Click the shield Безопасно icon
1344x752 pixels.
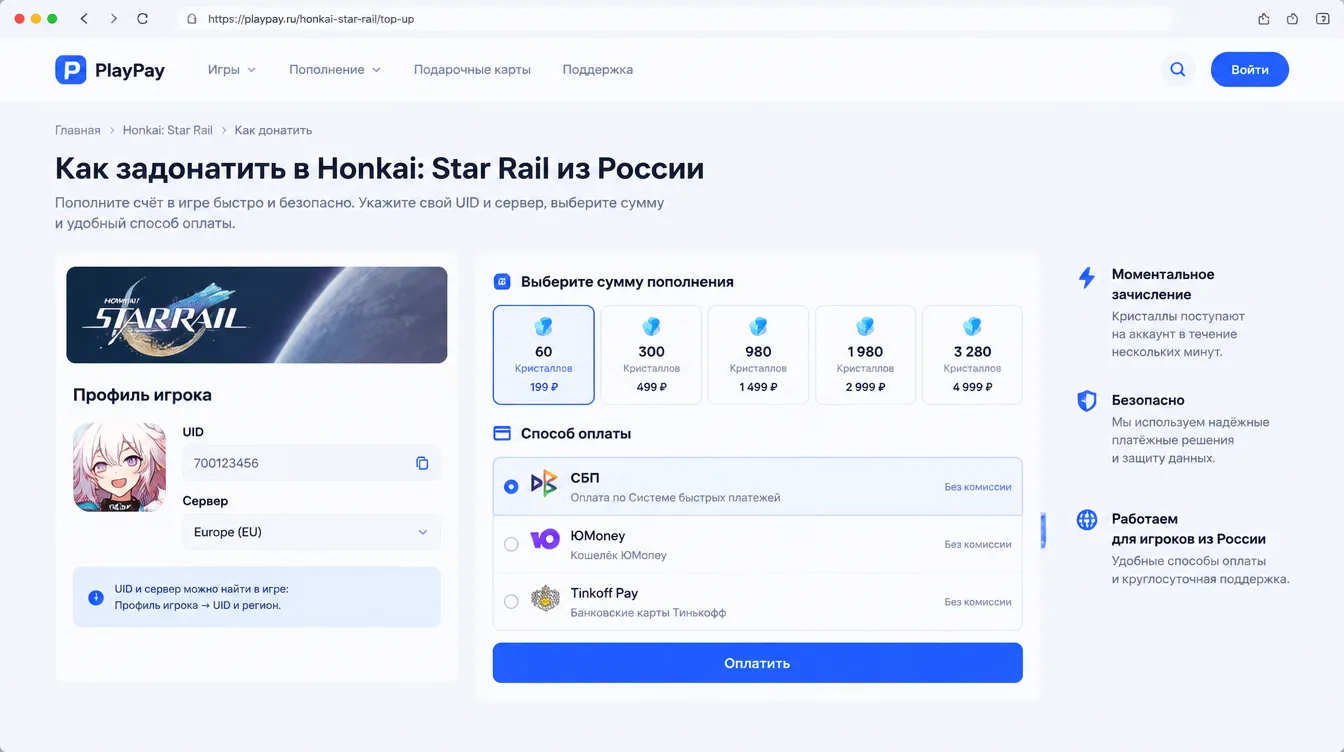click(x=1086, y=401)
